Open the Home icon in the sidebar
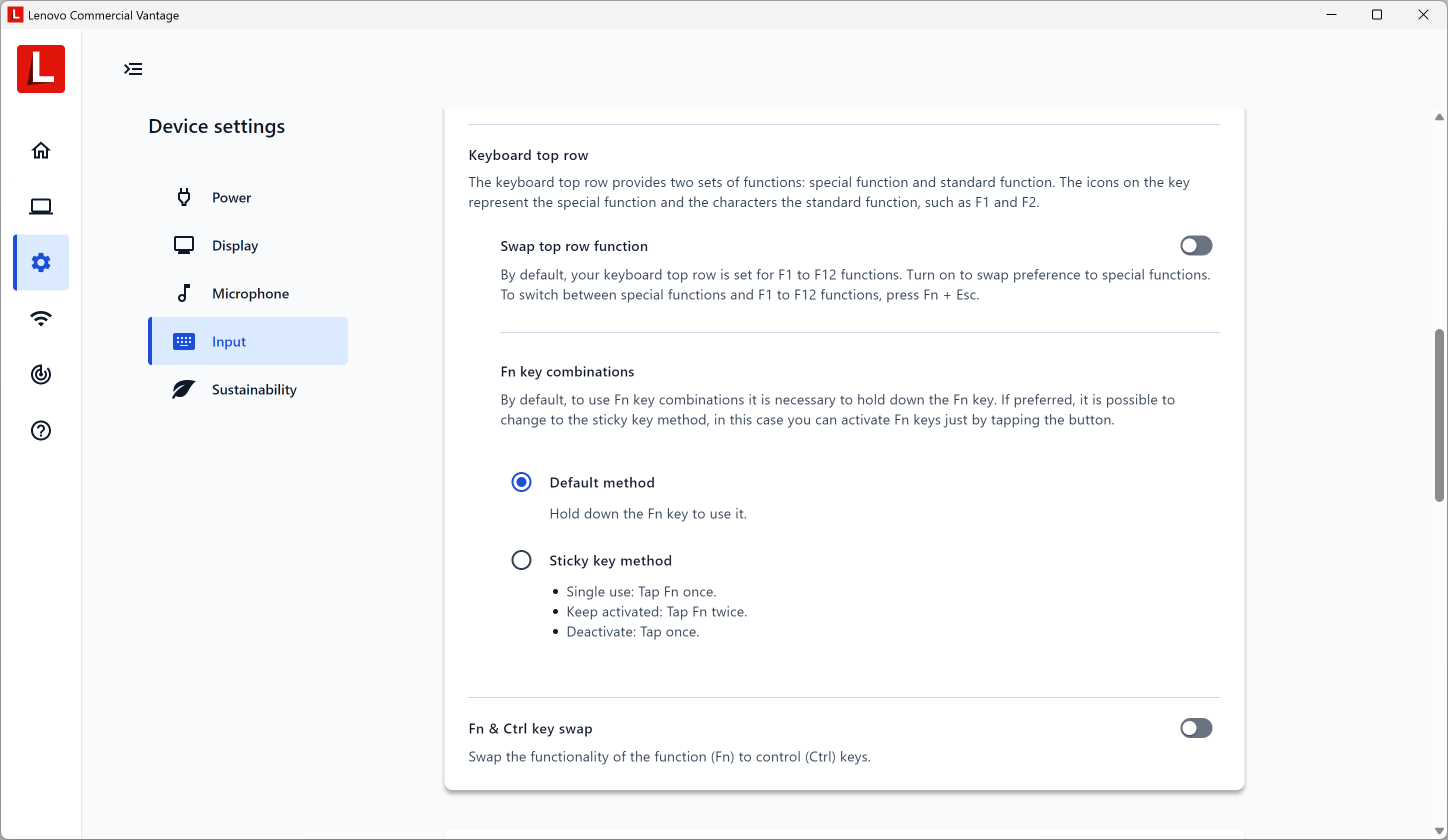 tap(41, 150)
